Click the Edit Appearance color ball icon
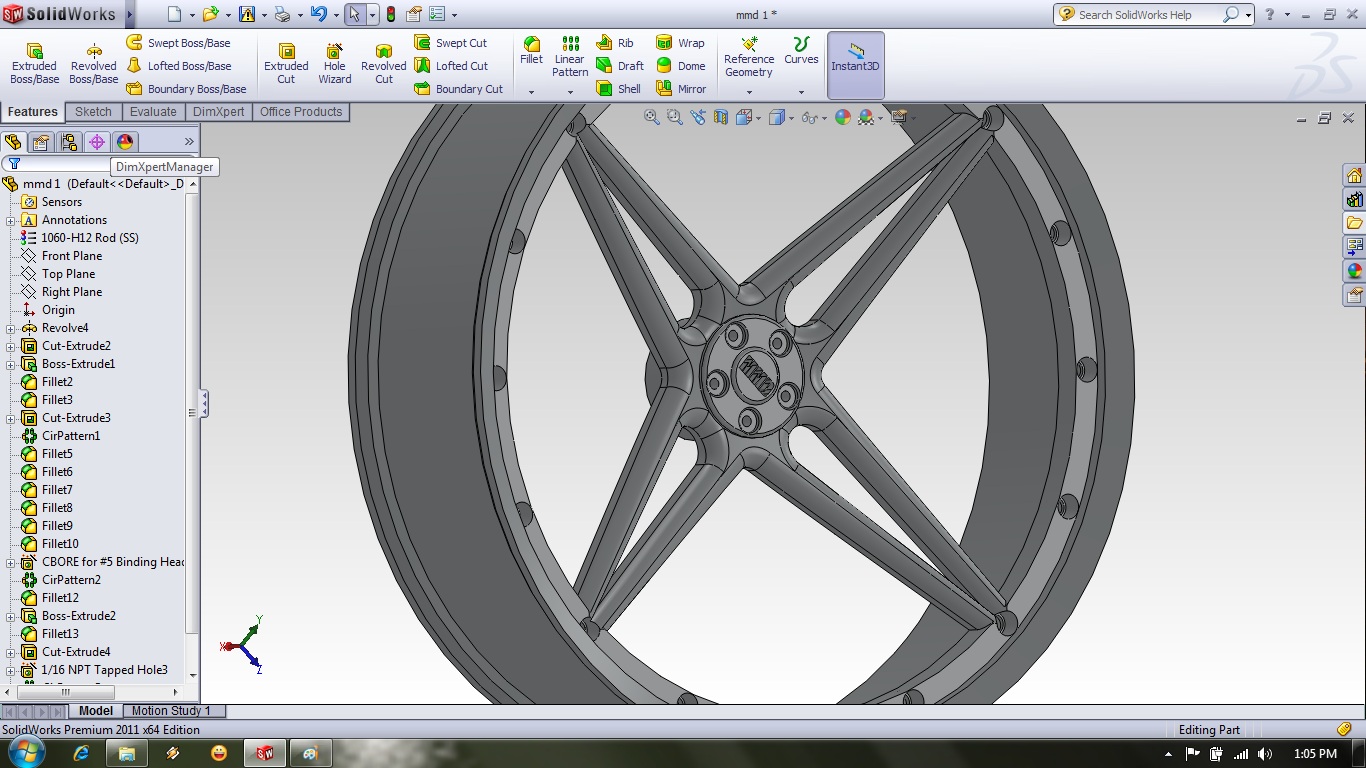Image resolution: width=1366 pixels, height=768 pixels. pyautogui.click(x=843, y=117)
